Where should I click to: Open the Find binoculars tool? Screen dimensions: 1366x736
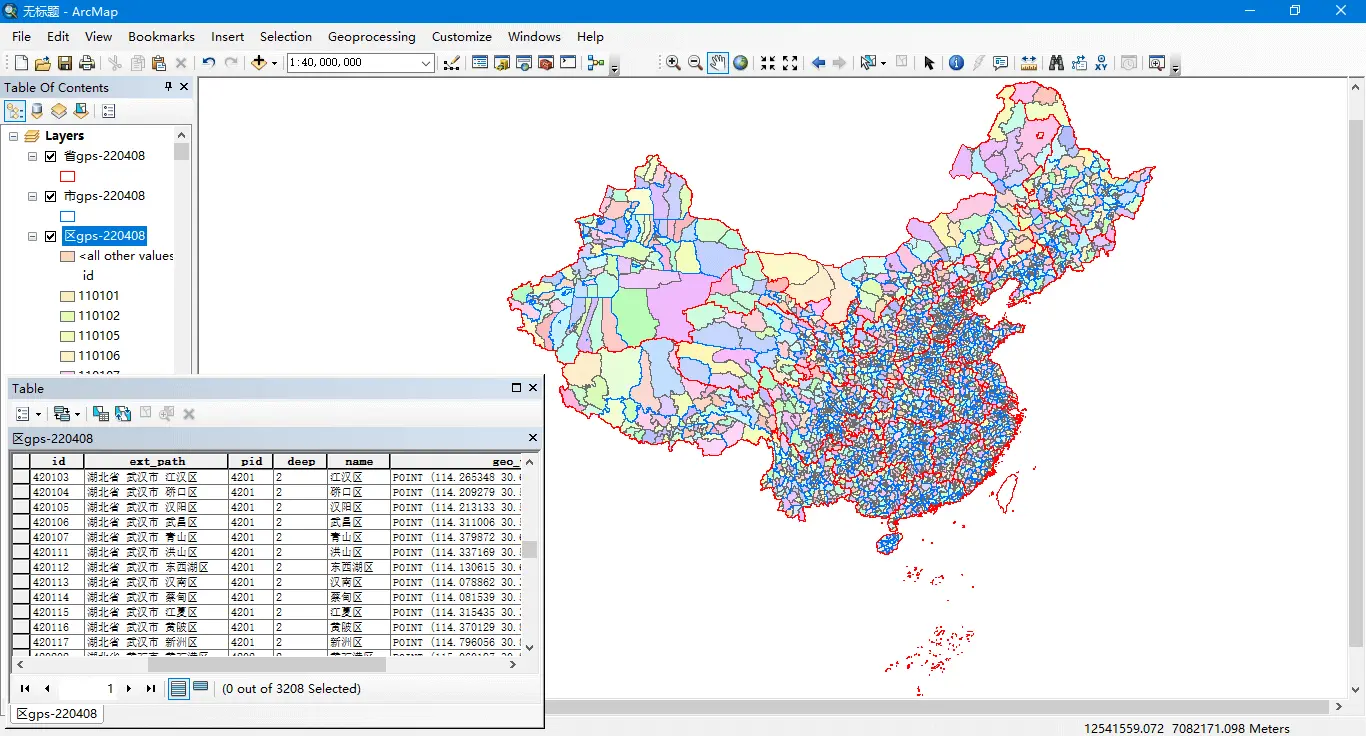tap(1056, 63)
